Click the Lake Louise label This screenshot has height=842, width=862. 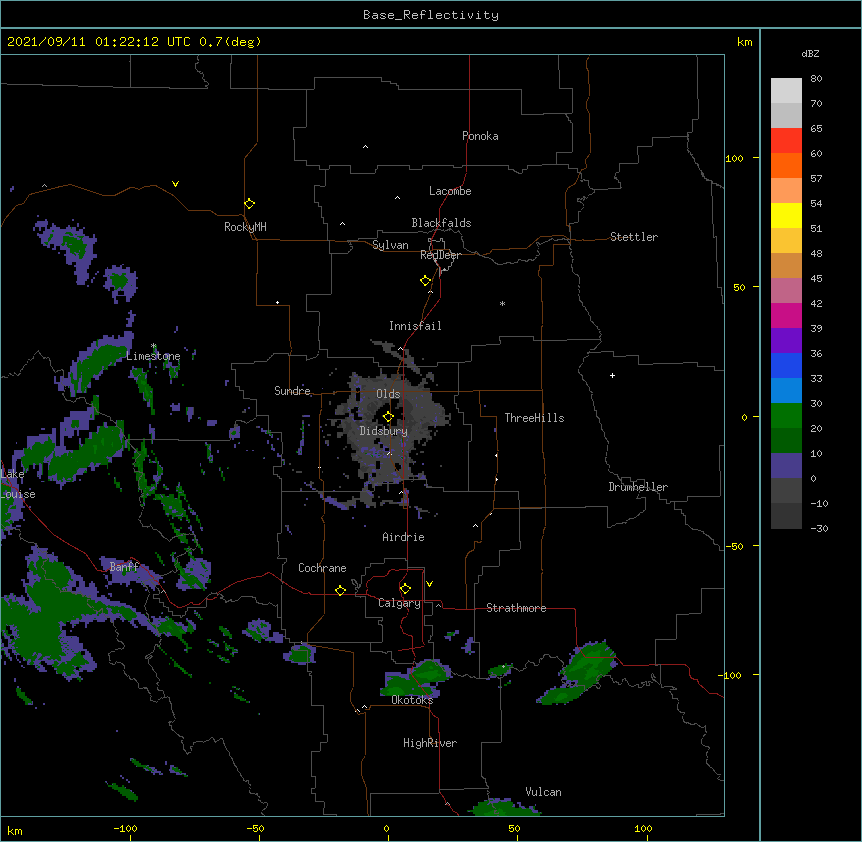tap(18, 484)
